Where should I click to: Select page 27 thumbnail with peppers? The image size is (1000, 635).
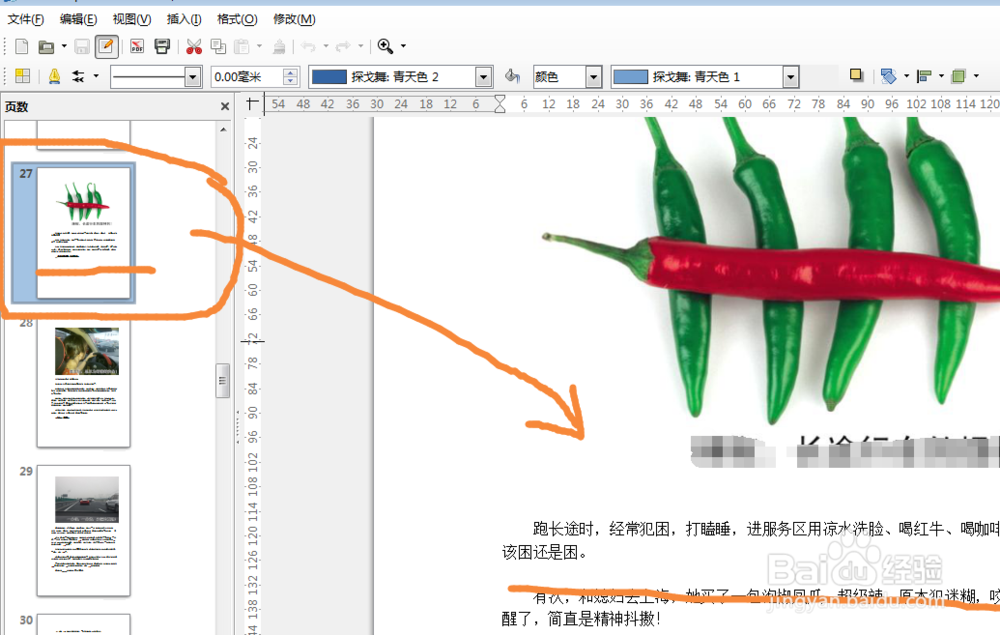[x=84, y=233]
